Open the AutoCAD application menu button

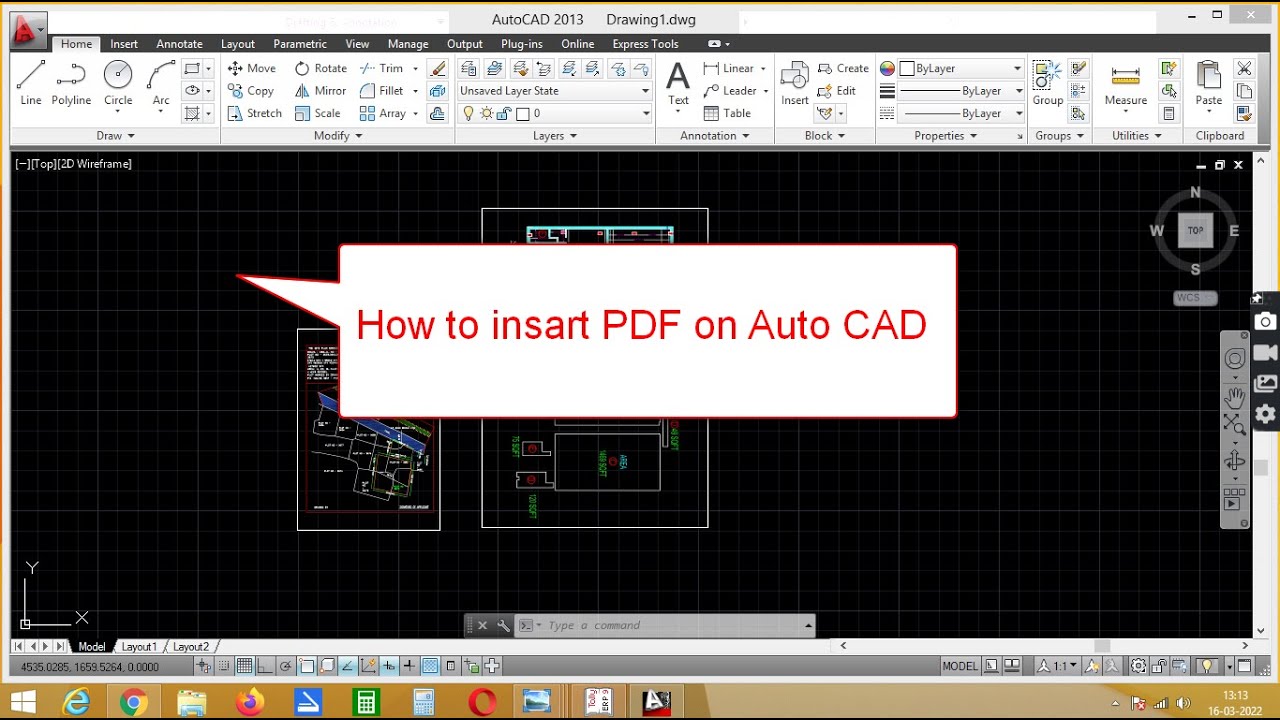(28, 30)
